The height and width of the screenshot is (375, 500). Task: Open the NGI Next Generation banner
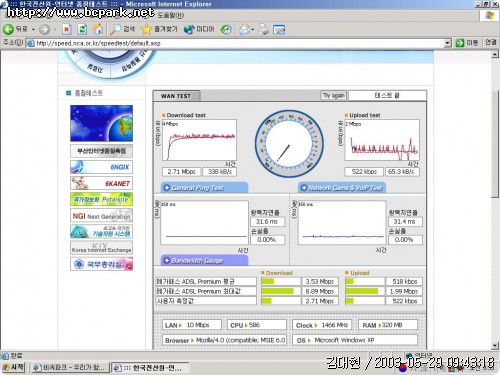tap(101, 215)
